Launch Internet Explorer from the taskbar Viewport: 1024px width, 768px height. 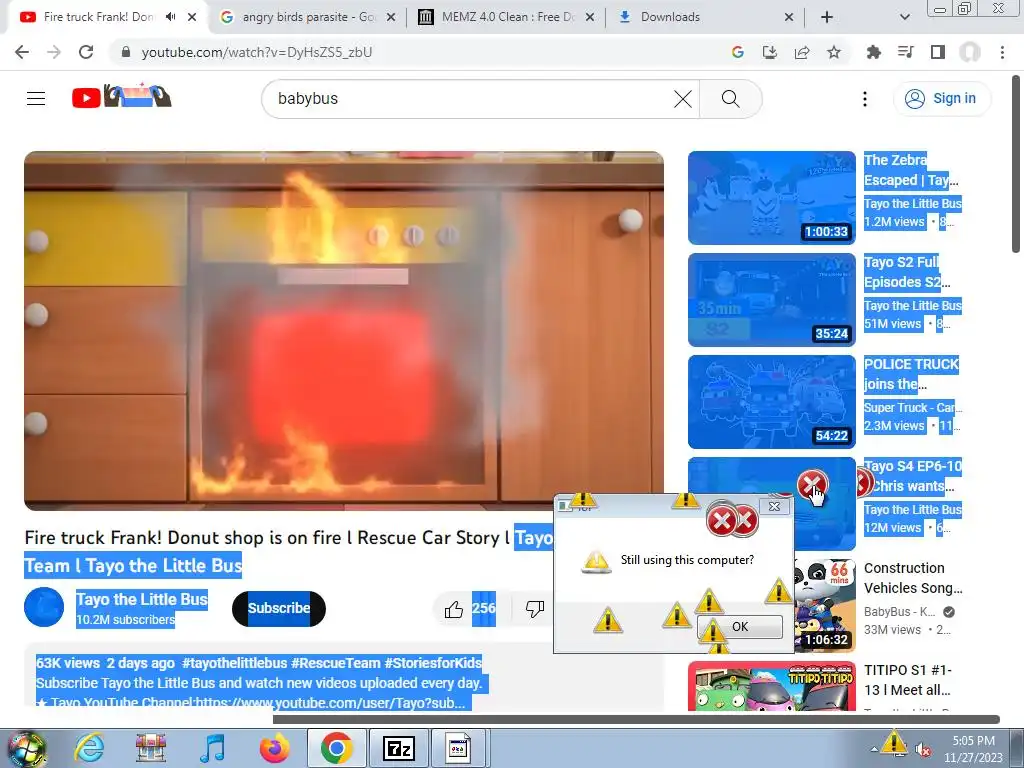(x=89, y=748)
